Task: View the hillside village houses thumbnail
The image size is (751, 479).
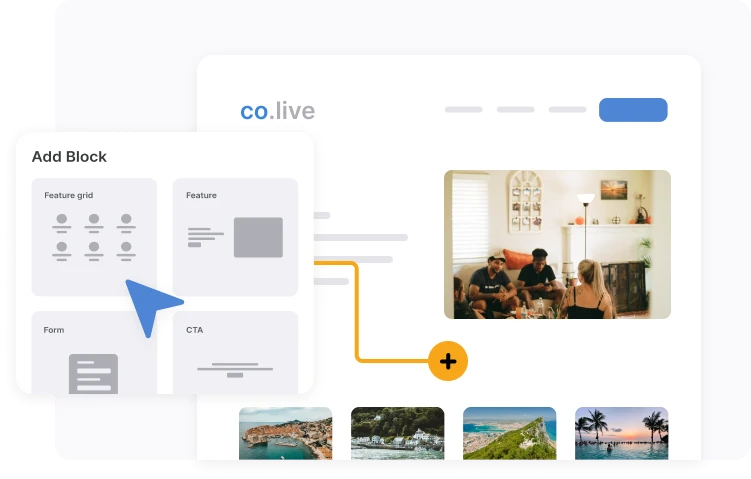Action: click(397, 433)
